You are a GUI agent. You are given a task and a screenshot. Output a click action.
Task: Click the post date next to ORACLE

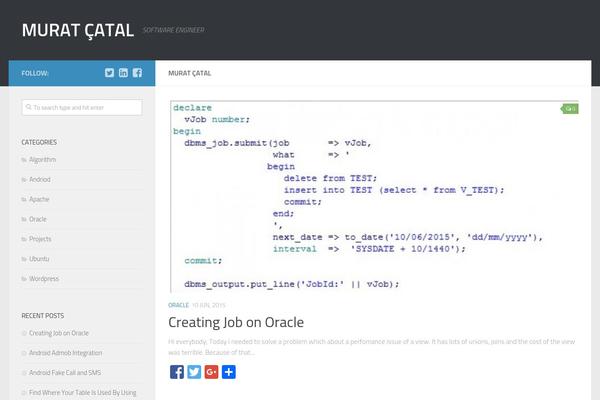[x=209, y=305]
